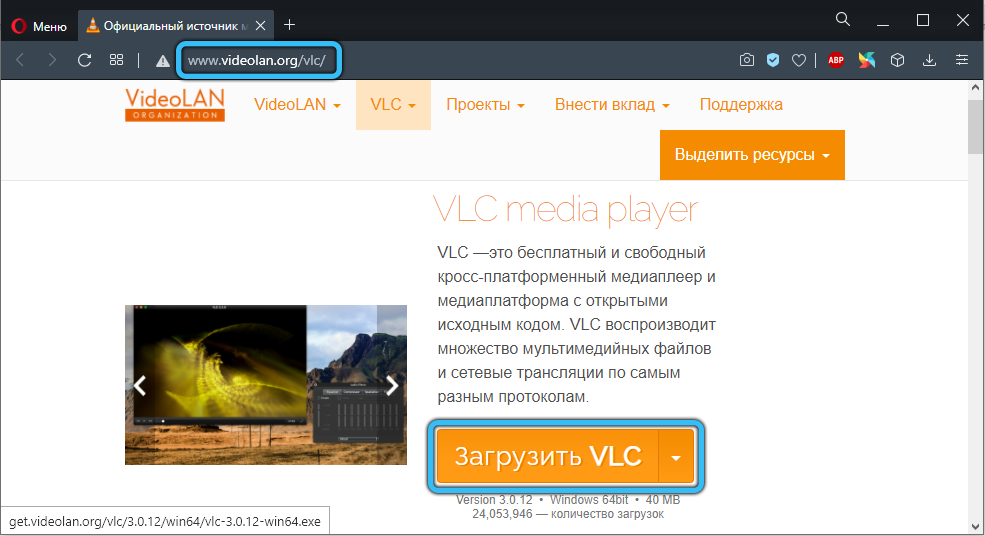Add page to bookmarks heart icon
The height and width of the screenshot is (536, 985).
coord(798,60)
